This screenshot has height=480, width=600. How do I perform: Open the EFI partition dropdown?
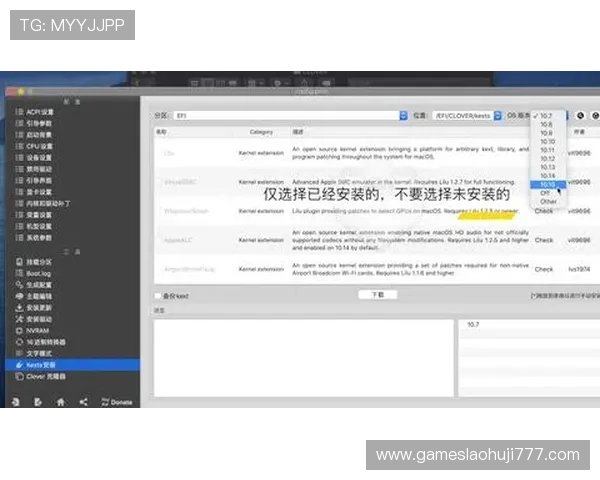pos(290,116)
